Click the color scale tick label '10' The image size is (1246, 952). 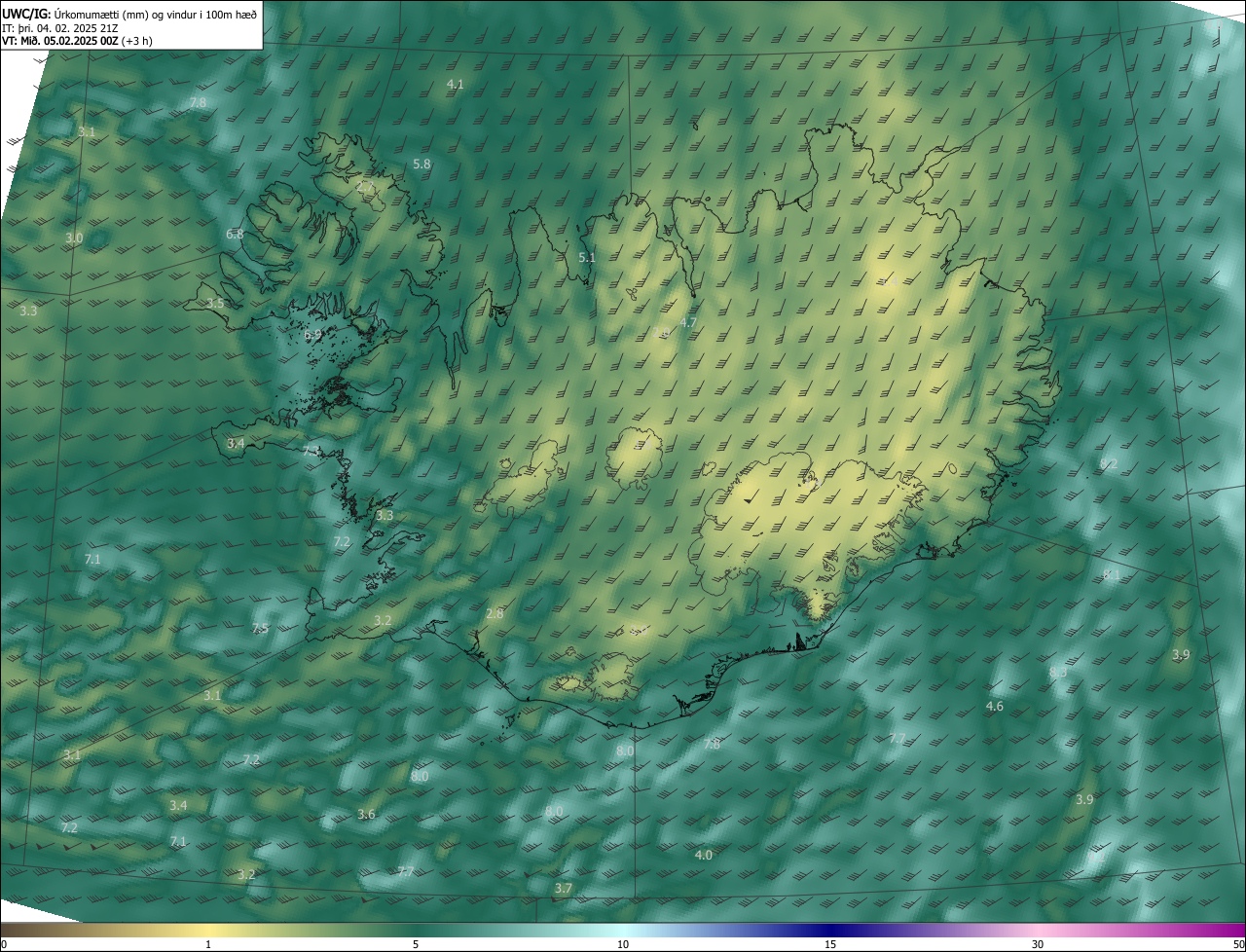[x=623, y=944]
